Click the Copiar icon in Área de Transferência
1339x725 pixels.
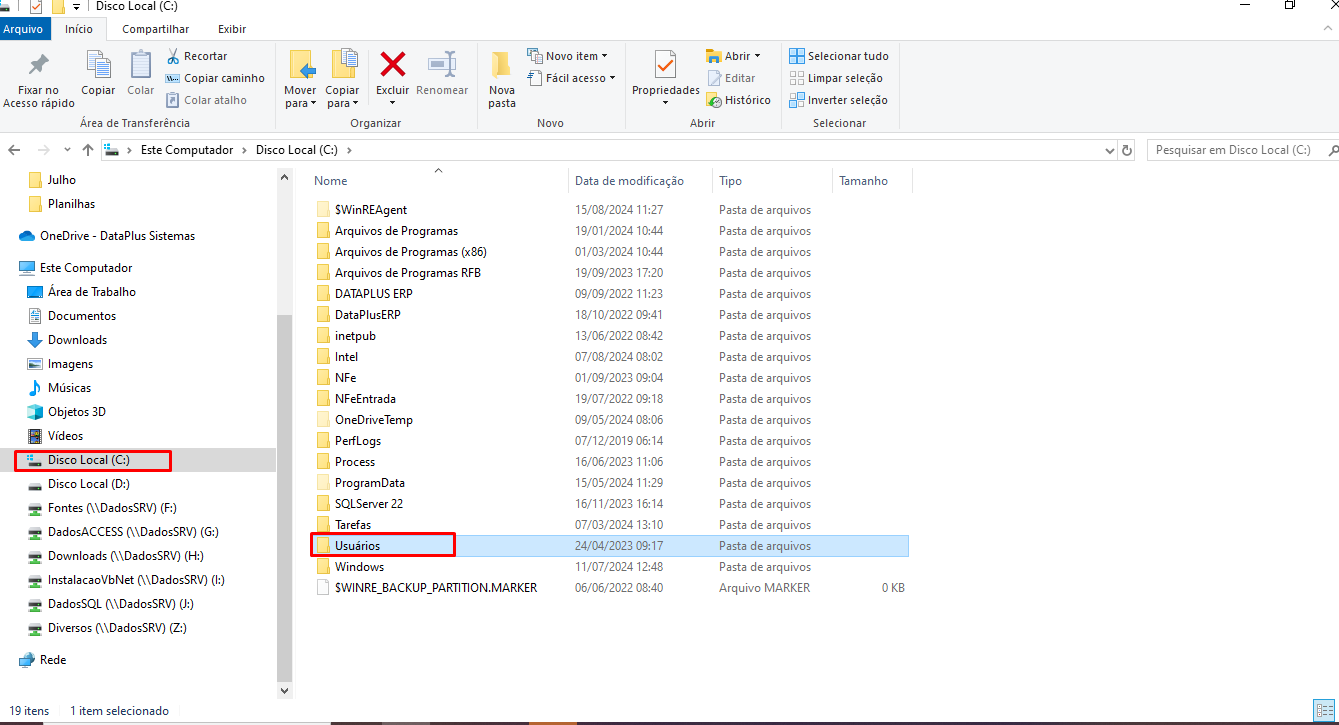pos(98,65)
